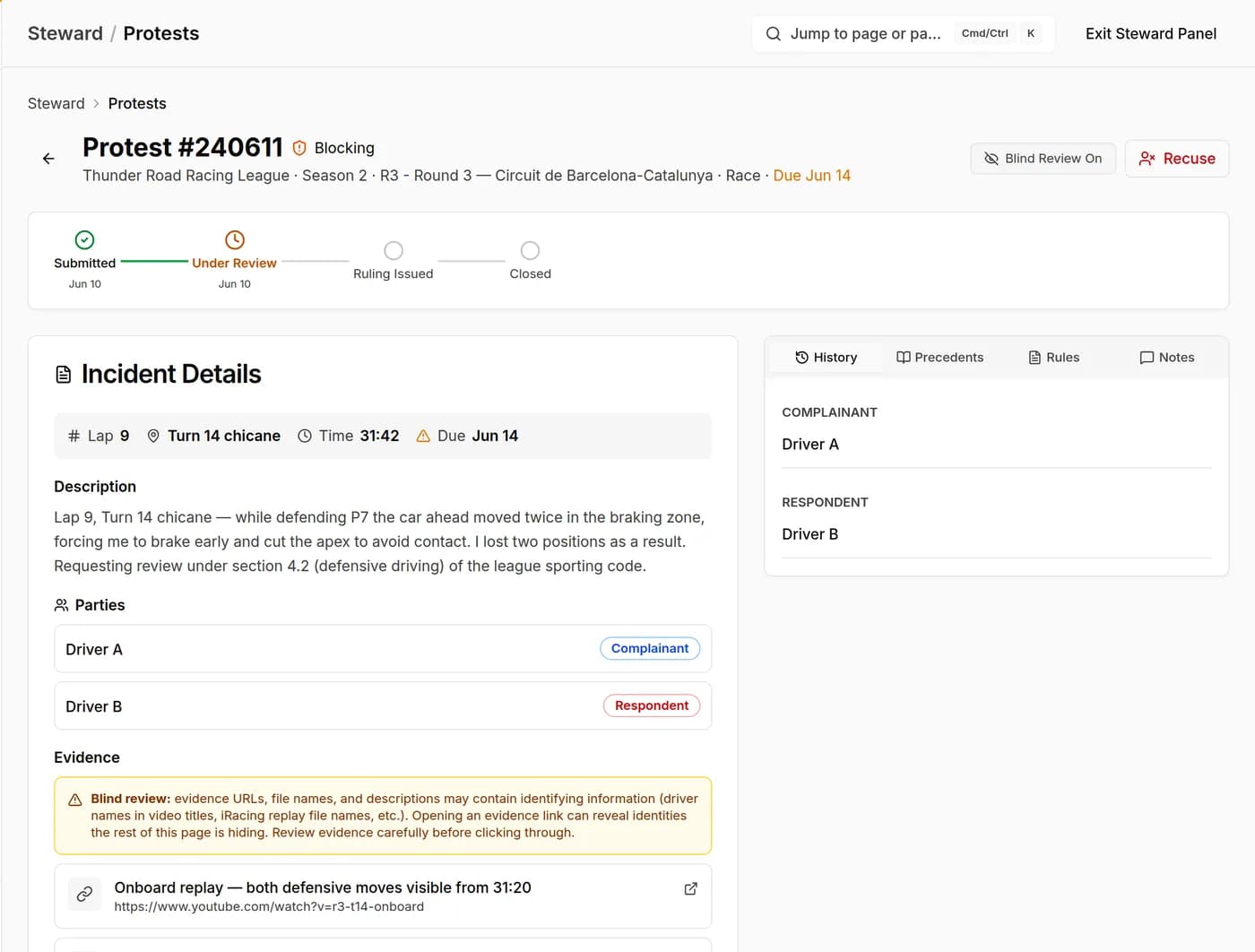Open Onboard replay via external link icon
The width and height of the screenshot is (1255, 952).
[690, 888]
